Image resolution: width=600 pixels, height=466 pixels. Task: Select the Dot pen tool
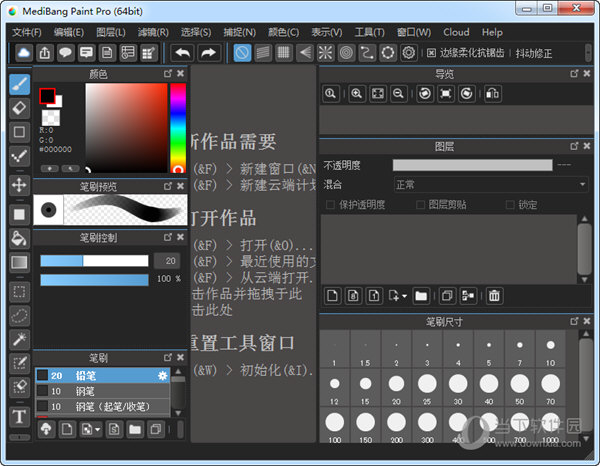tap(20, 156)
